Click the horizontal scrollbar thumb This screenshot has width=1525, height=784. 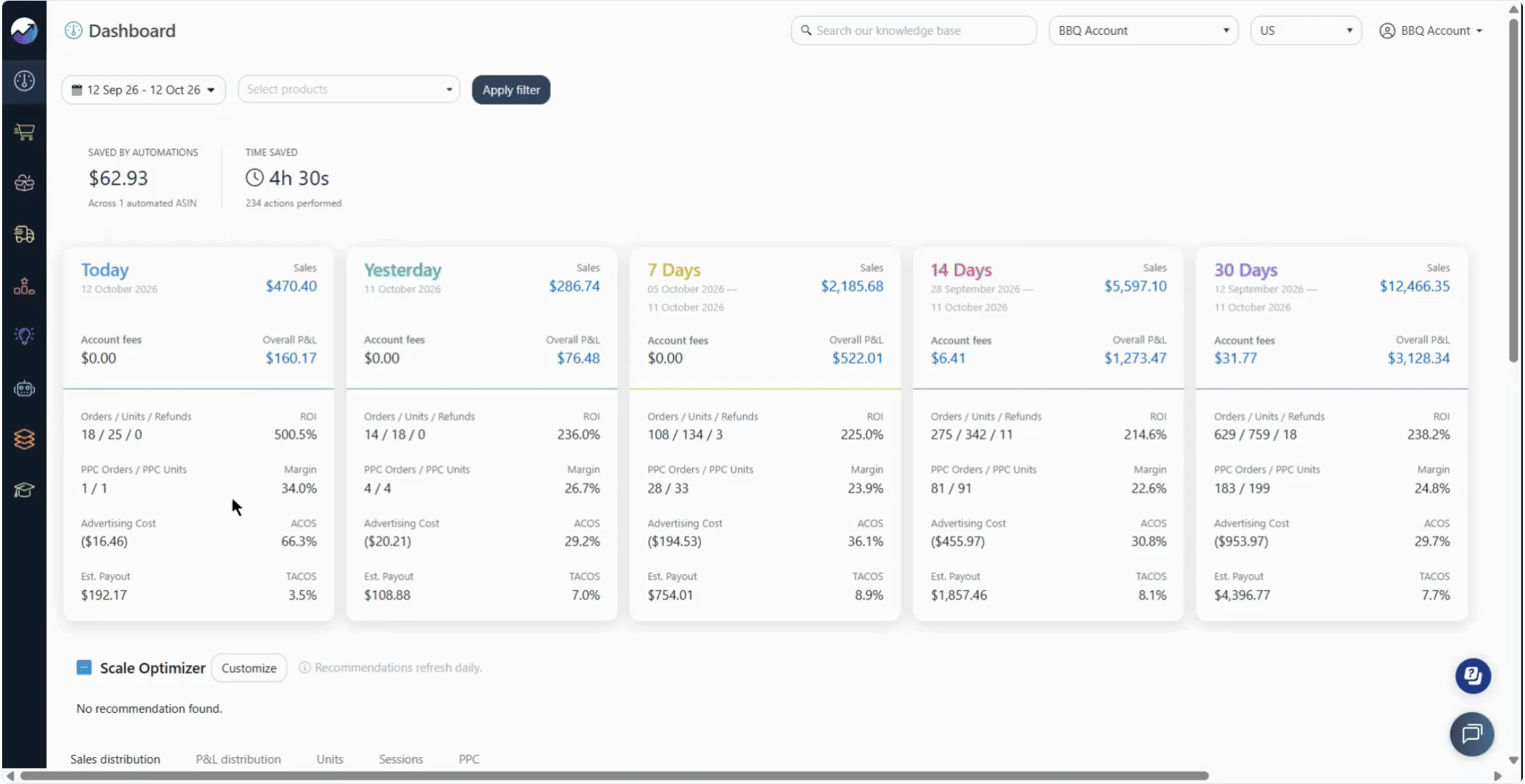[614, 776]
